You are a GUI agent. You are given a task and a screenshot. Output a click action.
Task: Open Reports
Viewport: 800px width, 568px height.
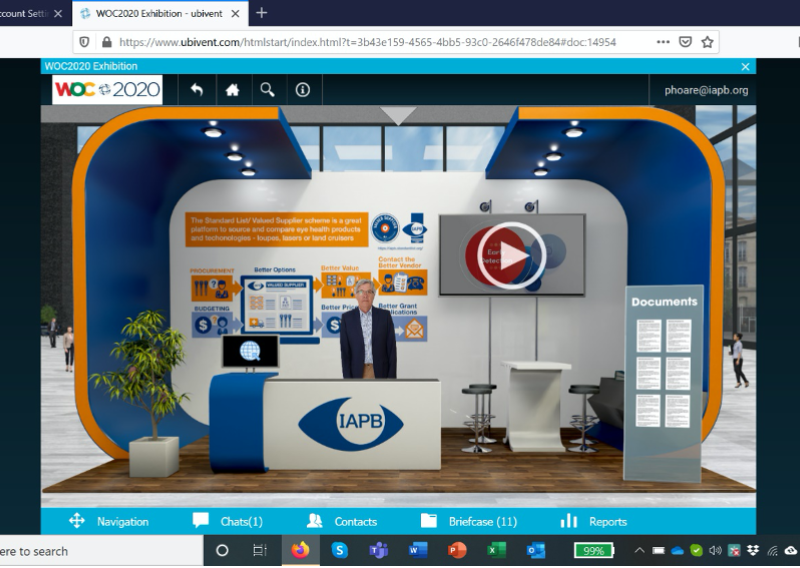pyautogui.click(x=594, y=522)
